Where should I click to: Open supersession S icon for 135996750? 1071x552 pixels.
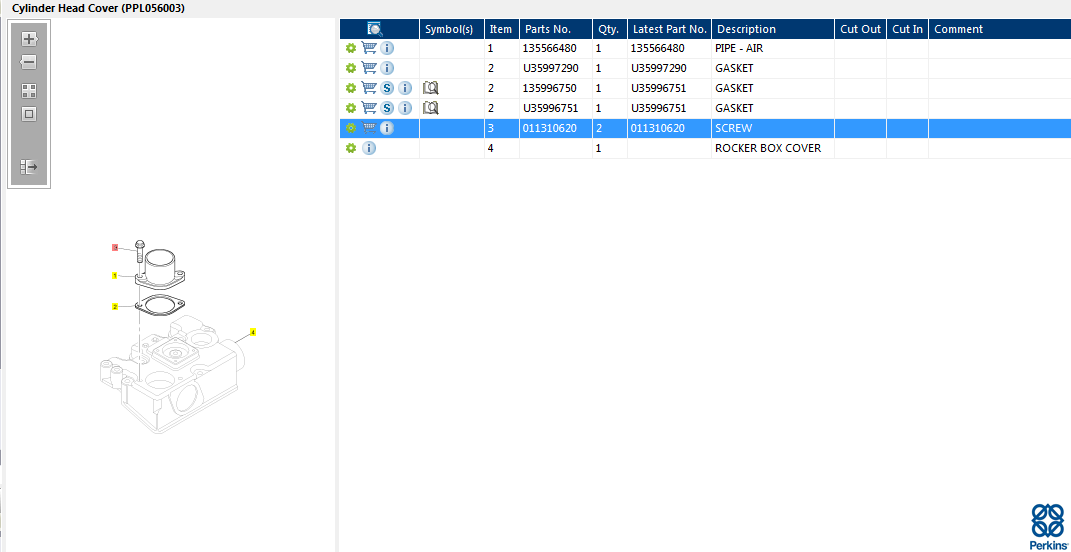click(x=387, y=88)
